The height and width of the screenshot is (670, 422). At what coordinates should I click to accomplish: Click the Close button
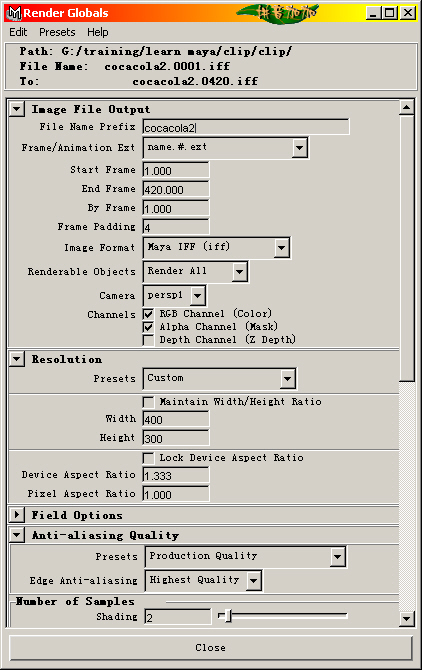click(211, 647)
